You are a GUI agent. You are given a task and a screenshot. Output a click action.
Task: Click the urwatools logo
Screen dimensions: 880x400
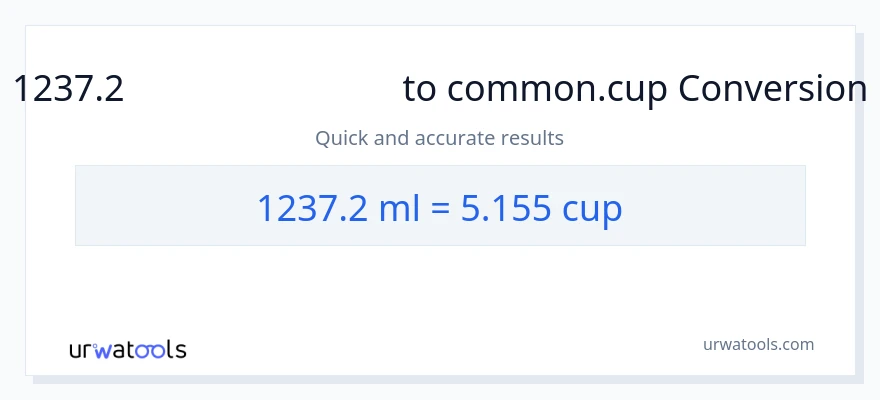click(x=127, y=350)
